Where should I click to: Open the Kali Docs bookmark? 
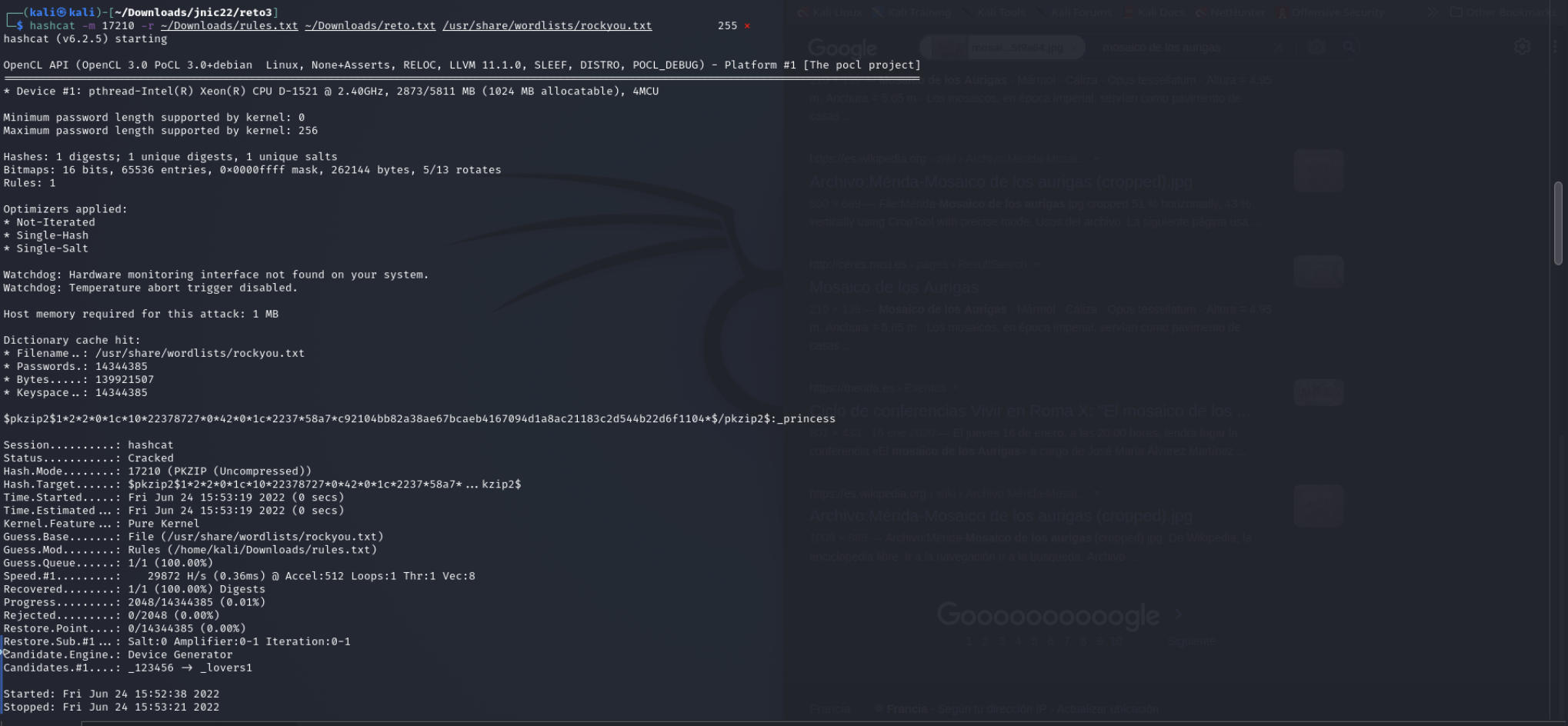(1154, 12)
